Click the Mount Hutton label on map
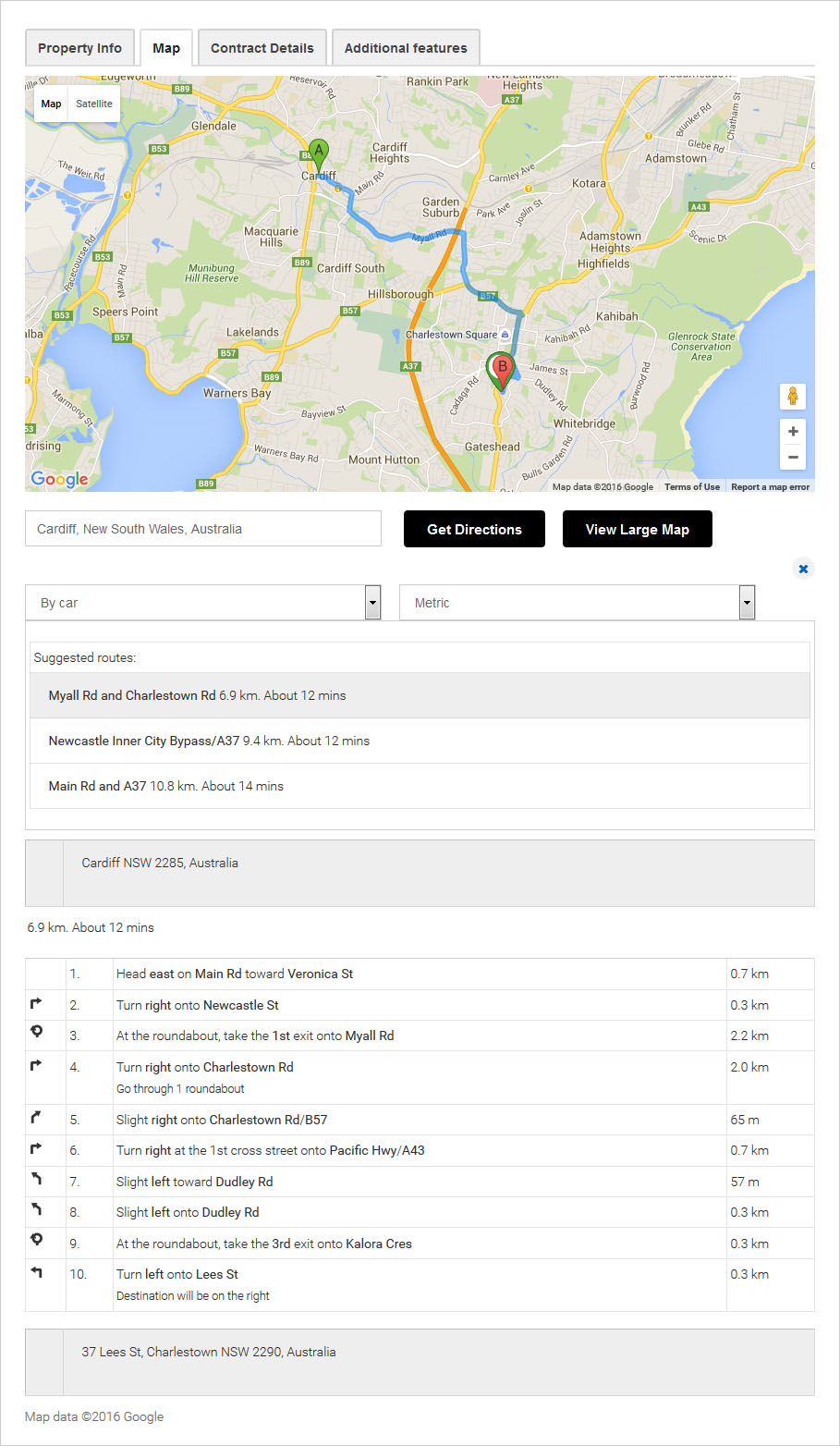840x1446 pixels. pyautogui.click(x=383, y=460)
